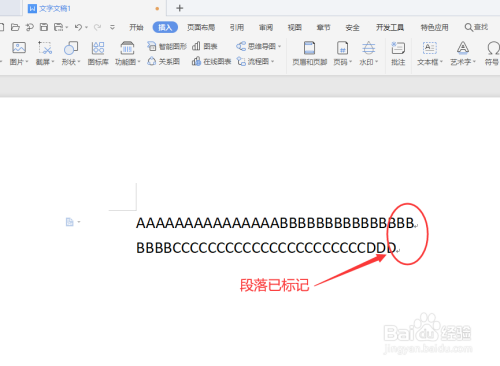Select the 插入 (Insert) tab
The height and width of the screenshot is (366, 500).
165,27
